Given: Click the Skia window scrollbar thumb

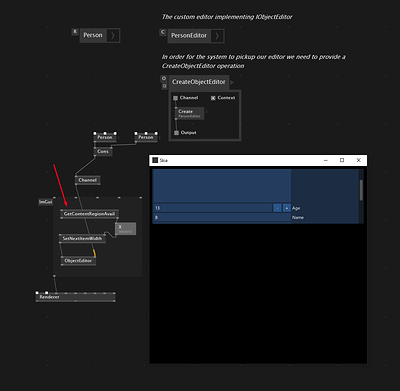Looking at the screenshot, I should 361,190.
